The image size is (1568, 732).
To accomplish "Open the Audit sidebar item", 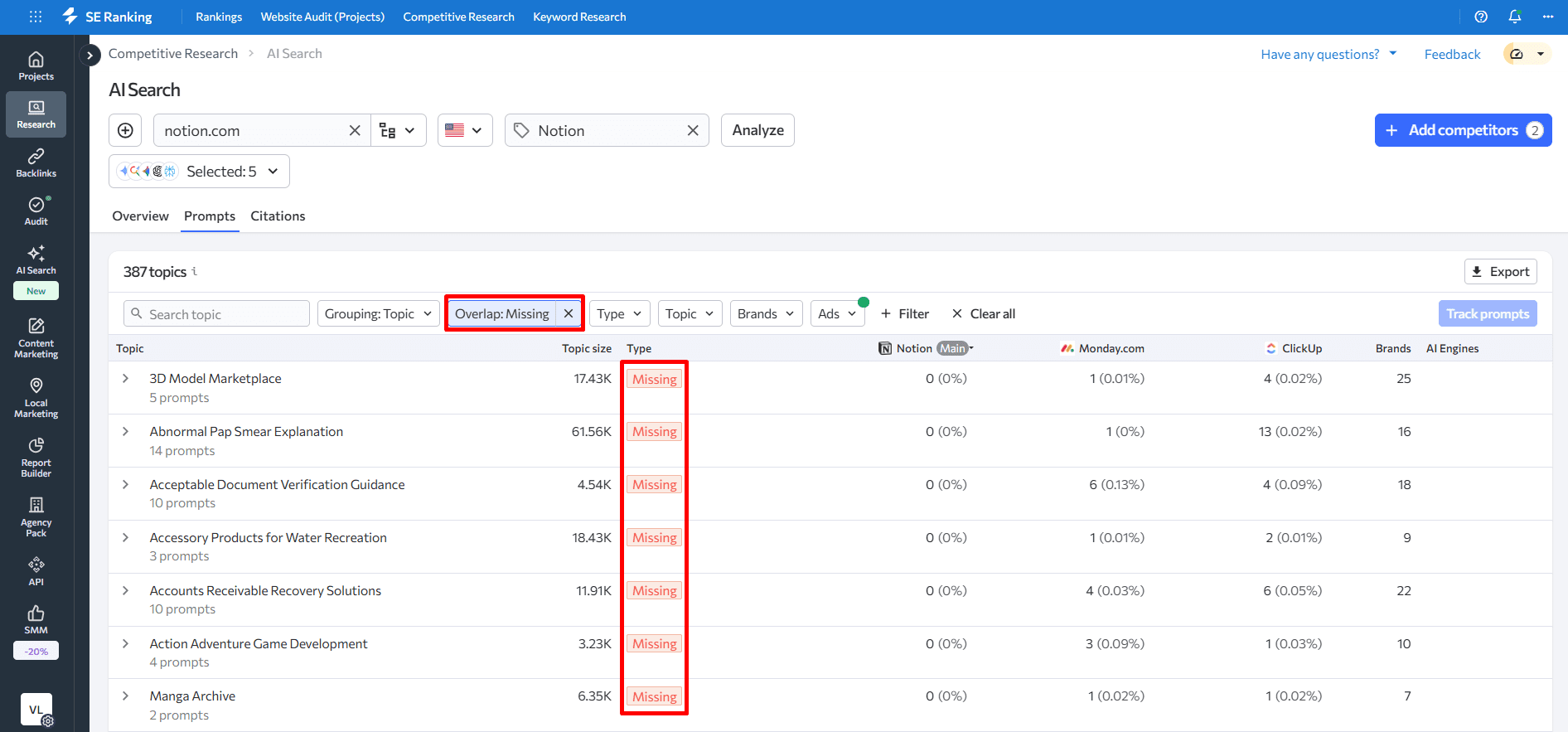I will coord(36,211).
